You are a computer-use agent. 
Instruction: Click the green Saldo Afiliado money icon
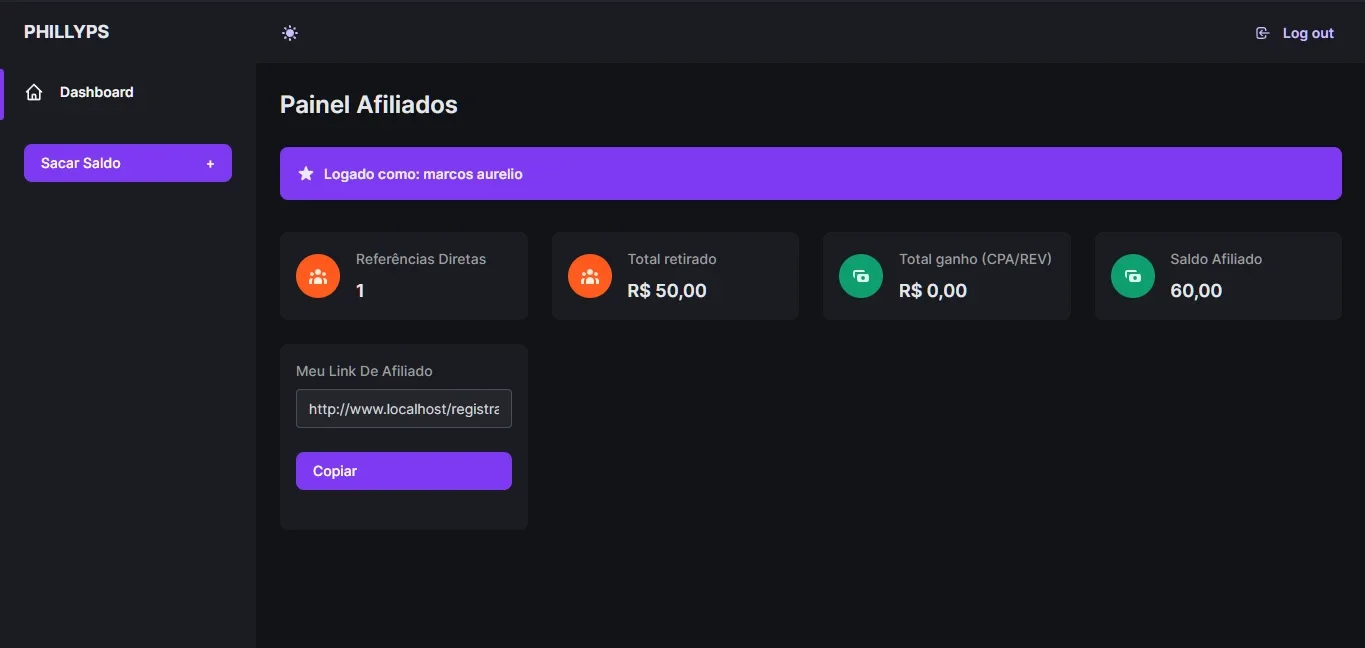point(1133,276)
